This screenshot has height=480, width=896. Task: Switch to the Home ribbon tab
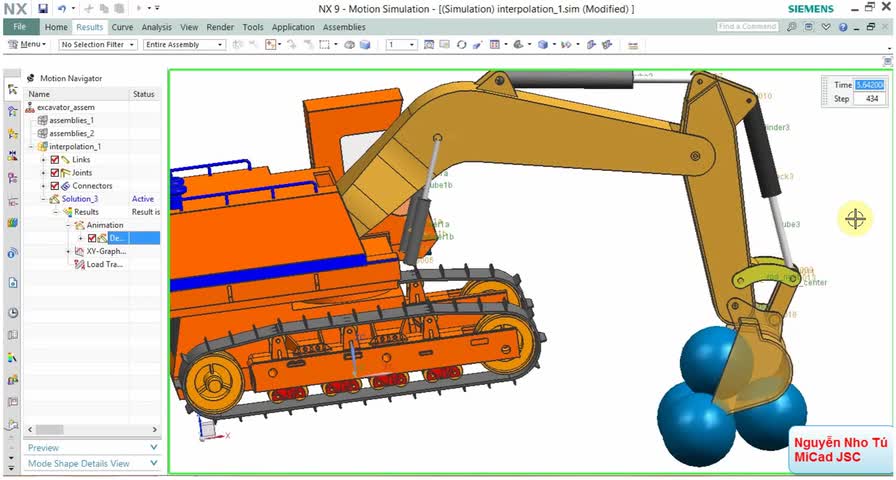(56, 27)
